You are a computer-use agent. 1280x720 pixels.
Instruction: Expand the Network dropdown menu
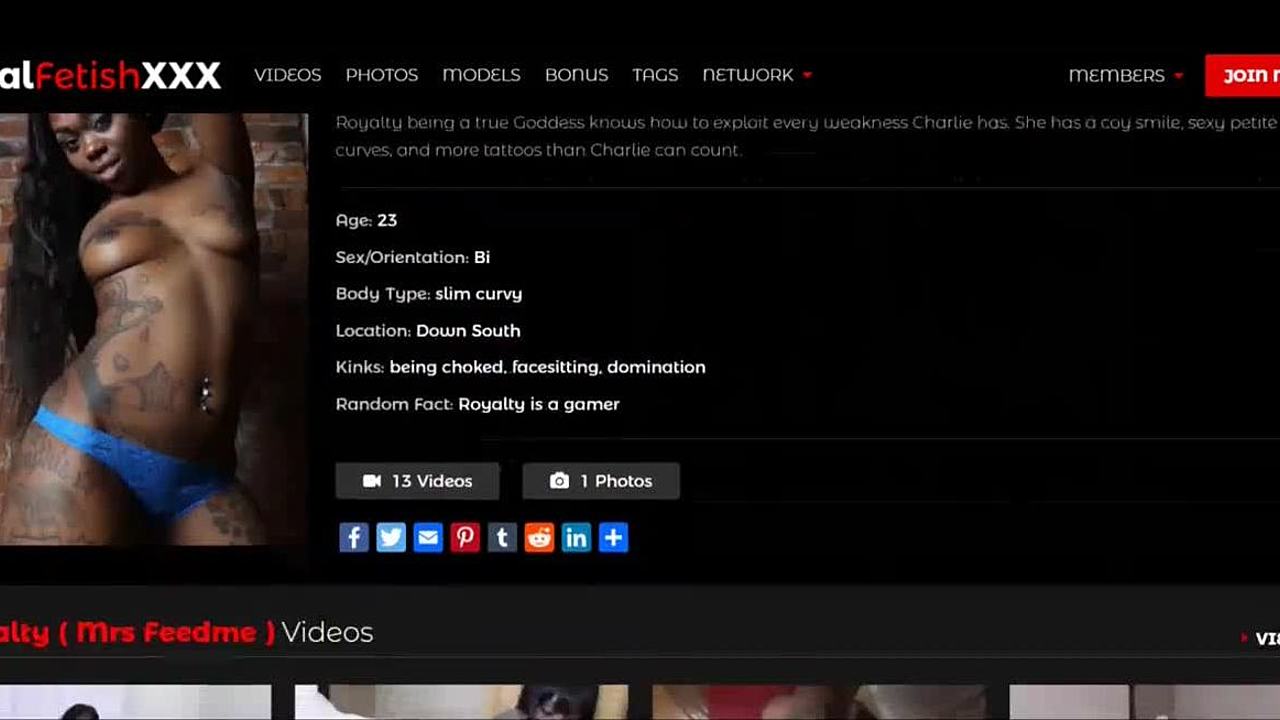[757, 75]
